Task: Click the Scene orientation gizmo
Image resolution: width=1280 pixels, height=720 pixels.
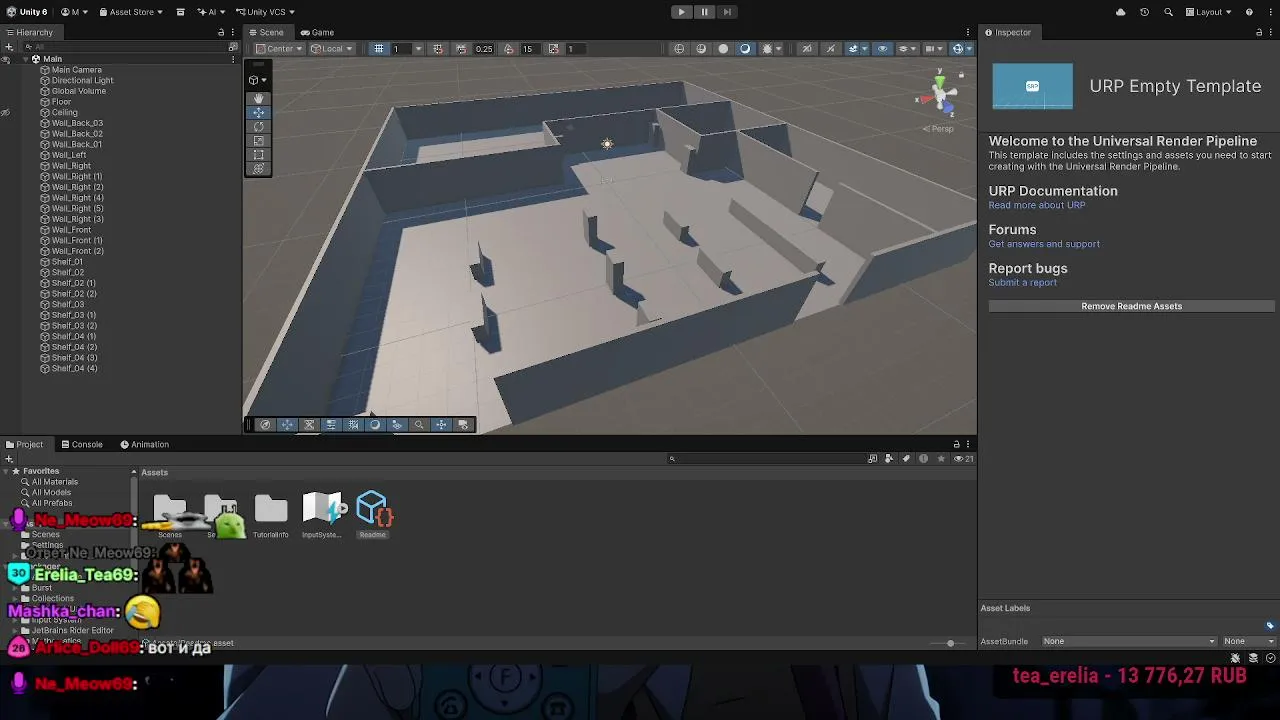Action: point(939,94)
